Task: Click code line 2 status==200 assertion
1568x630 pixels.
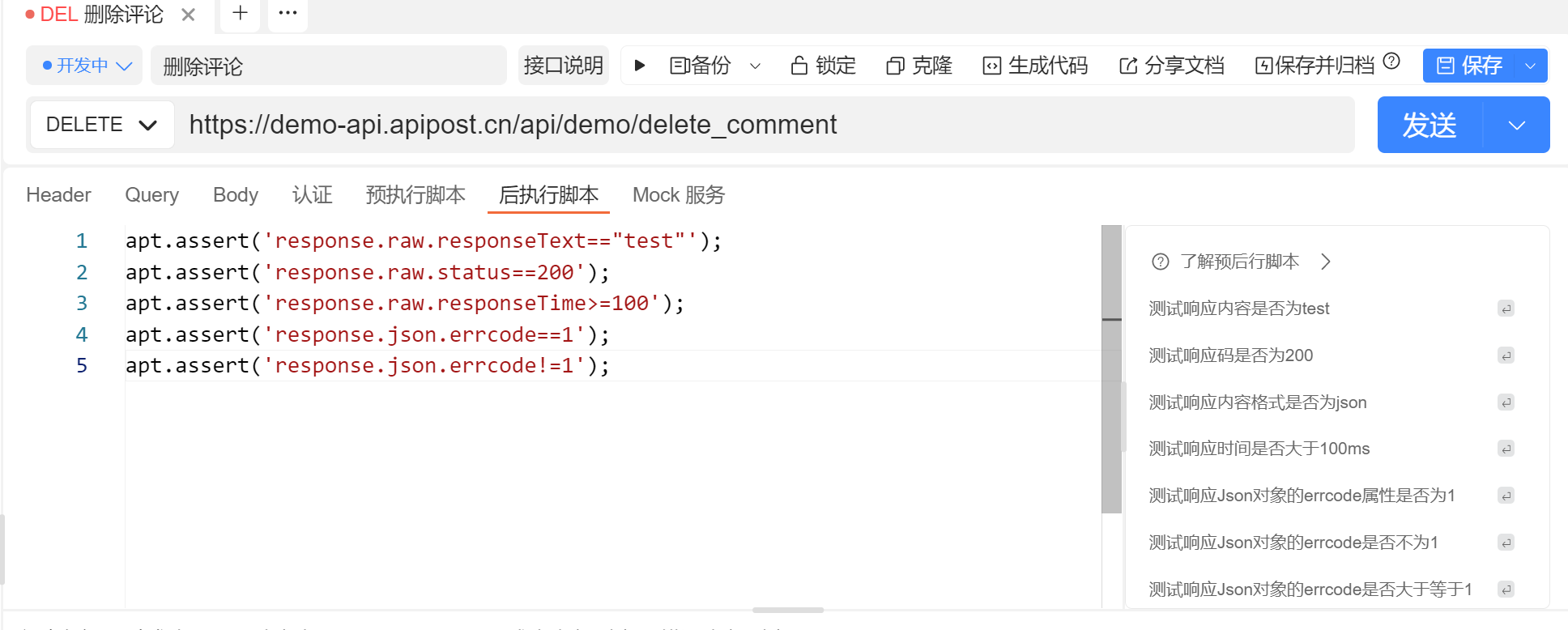Action: coord(368,273)
